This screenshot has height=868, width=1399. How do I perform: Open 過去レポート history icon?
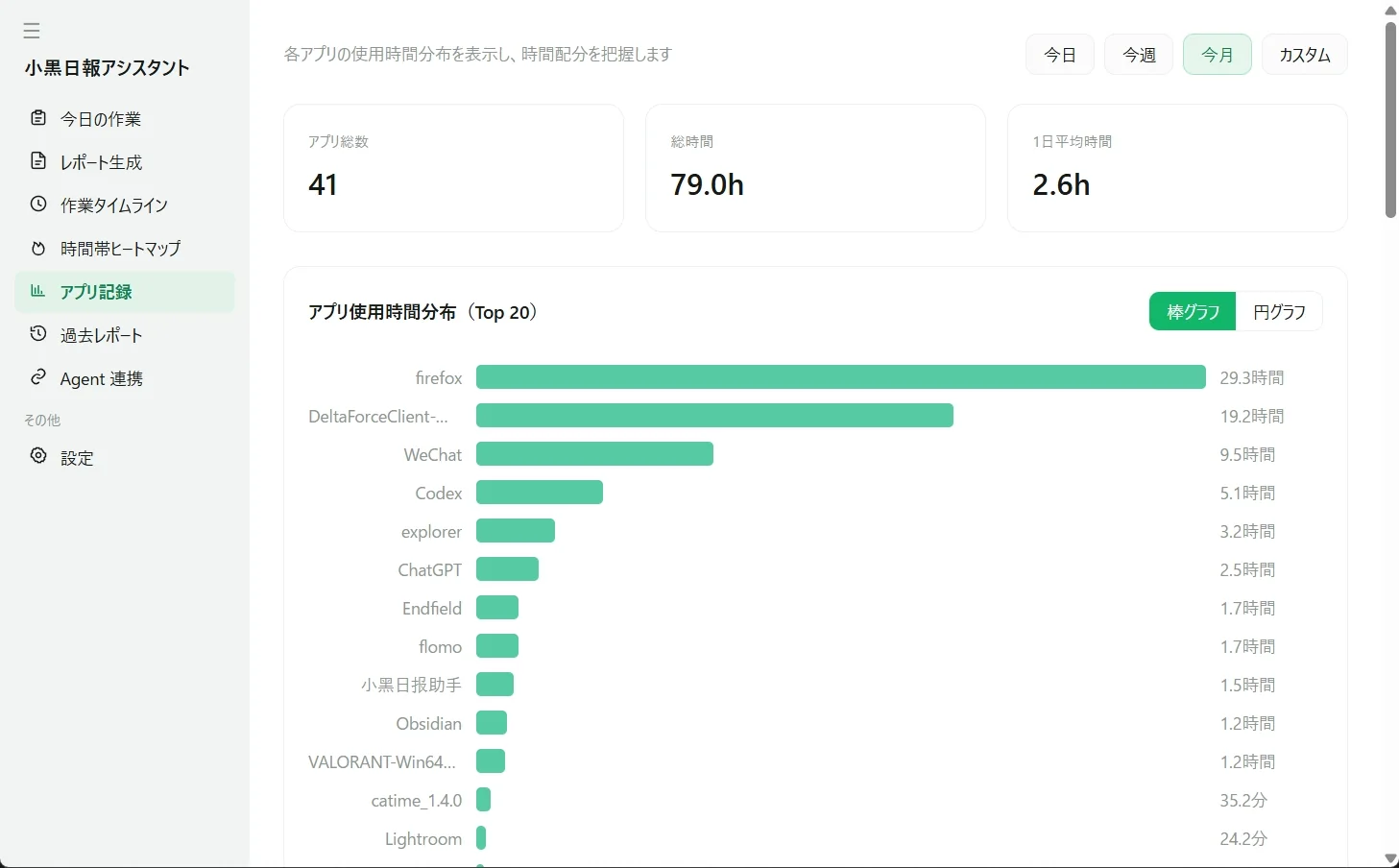coord(38,334)
